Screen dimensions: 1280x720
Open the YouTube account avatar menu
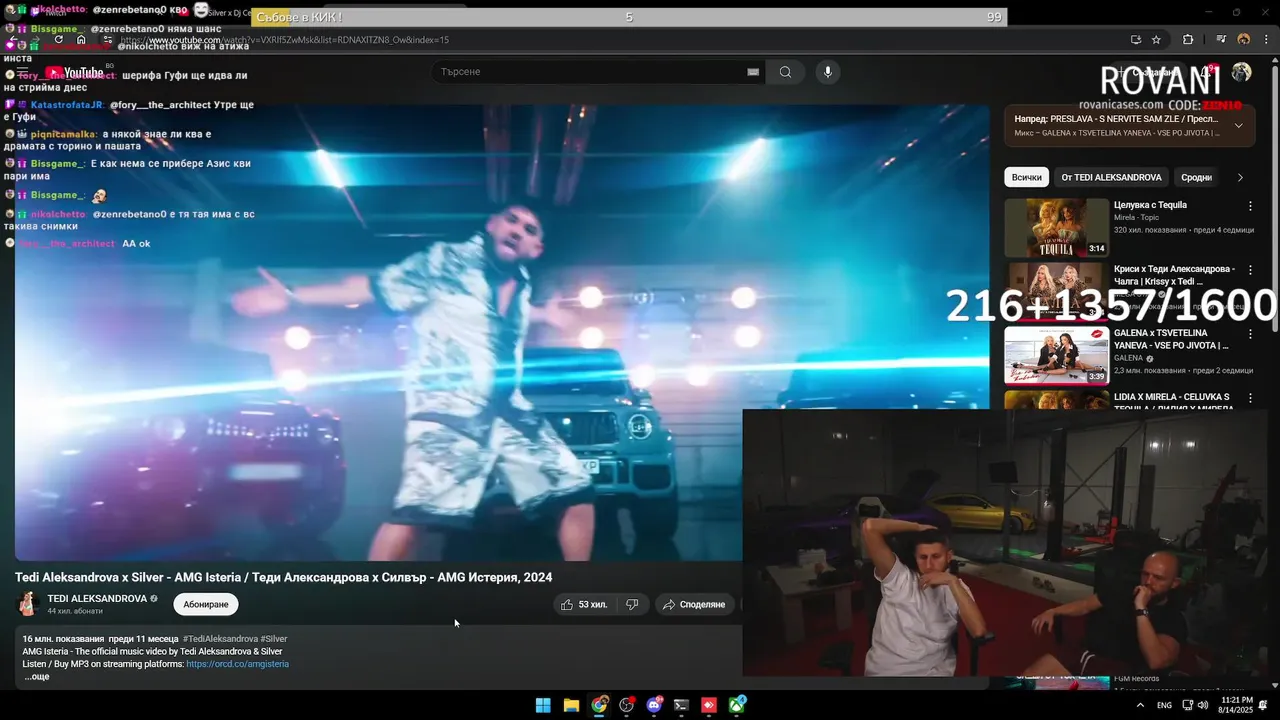tap(1241, 72)
